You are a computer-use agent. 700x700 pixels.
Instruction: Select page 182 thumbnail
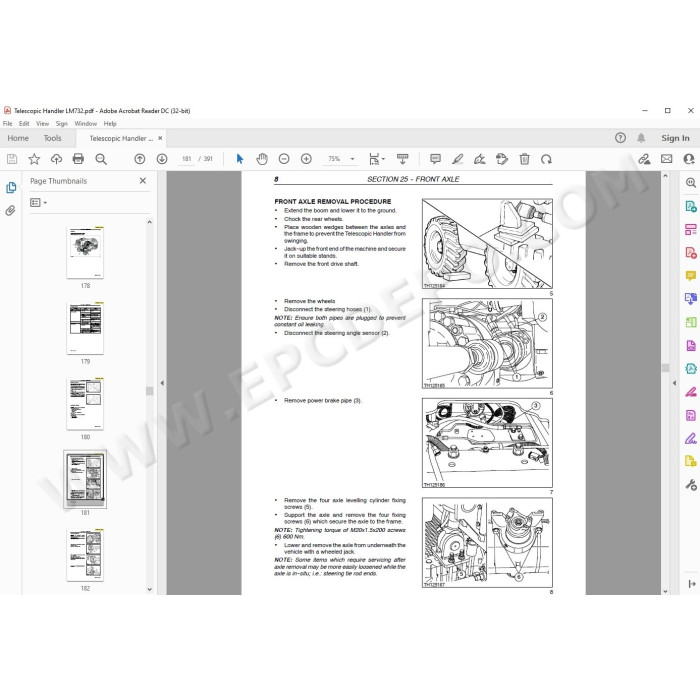(85, 555)
